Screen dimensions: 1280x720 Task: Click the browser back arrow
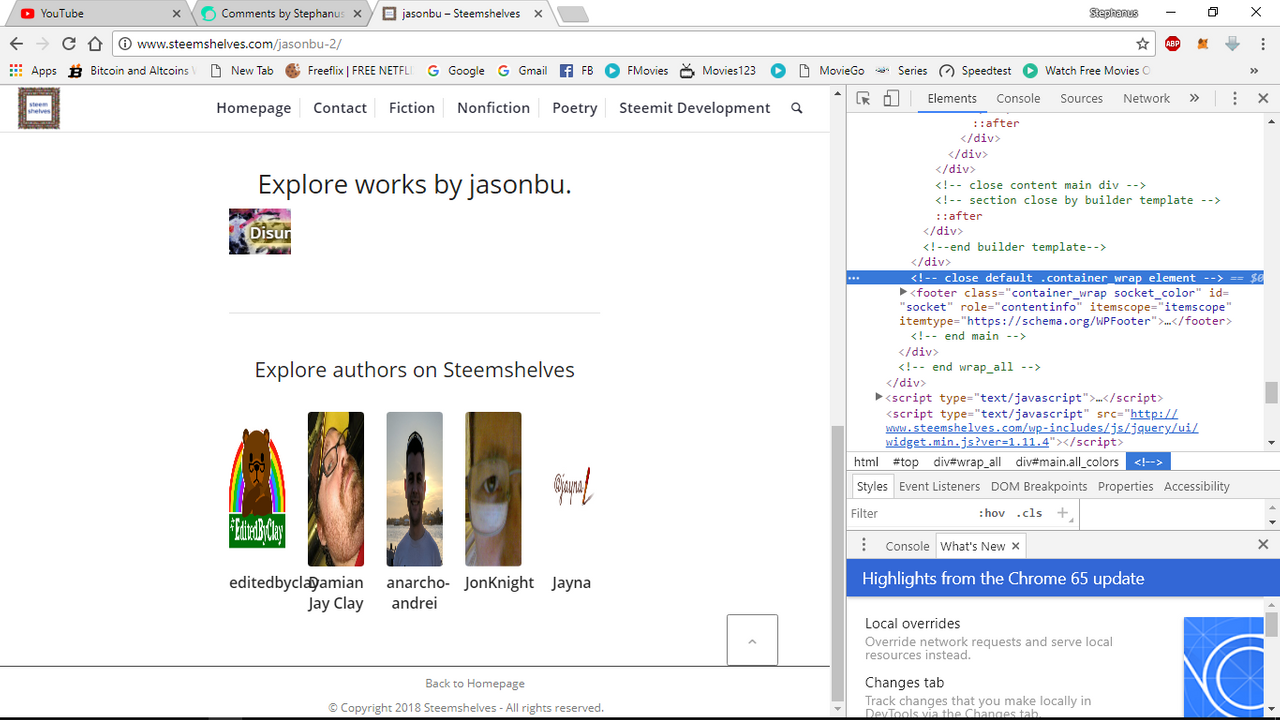pos(16,44)
